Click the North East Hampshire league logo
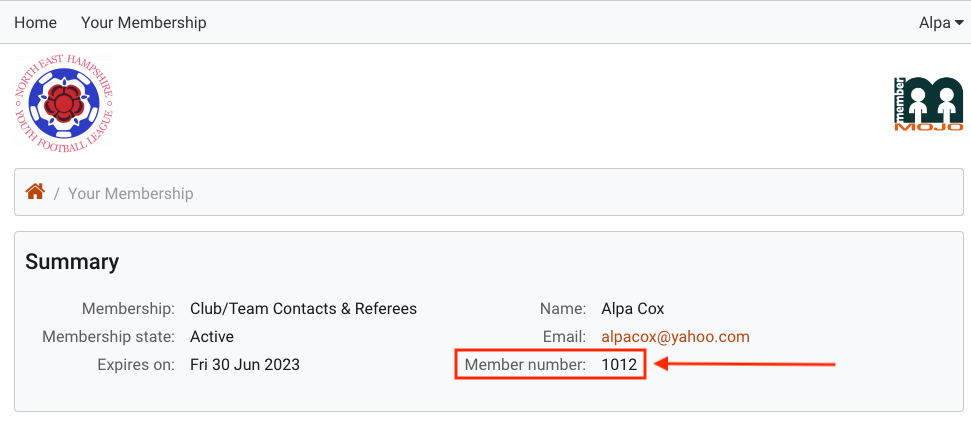Viewport: 971px width, 425px height. [64, 104]
